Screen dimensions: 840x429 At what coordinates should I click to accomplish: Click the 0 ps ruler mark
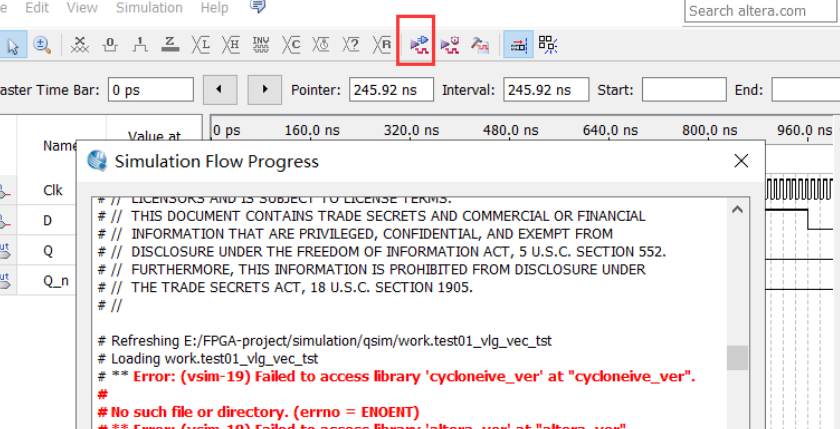[x=228, y=130]
